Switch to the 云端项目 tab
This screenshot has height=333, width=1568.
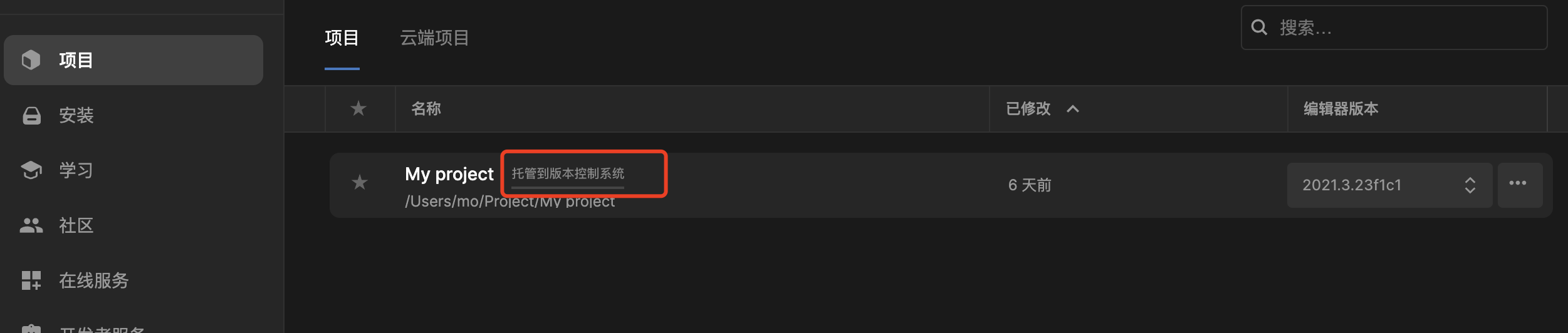point(434,38)
